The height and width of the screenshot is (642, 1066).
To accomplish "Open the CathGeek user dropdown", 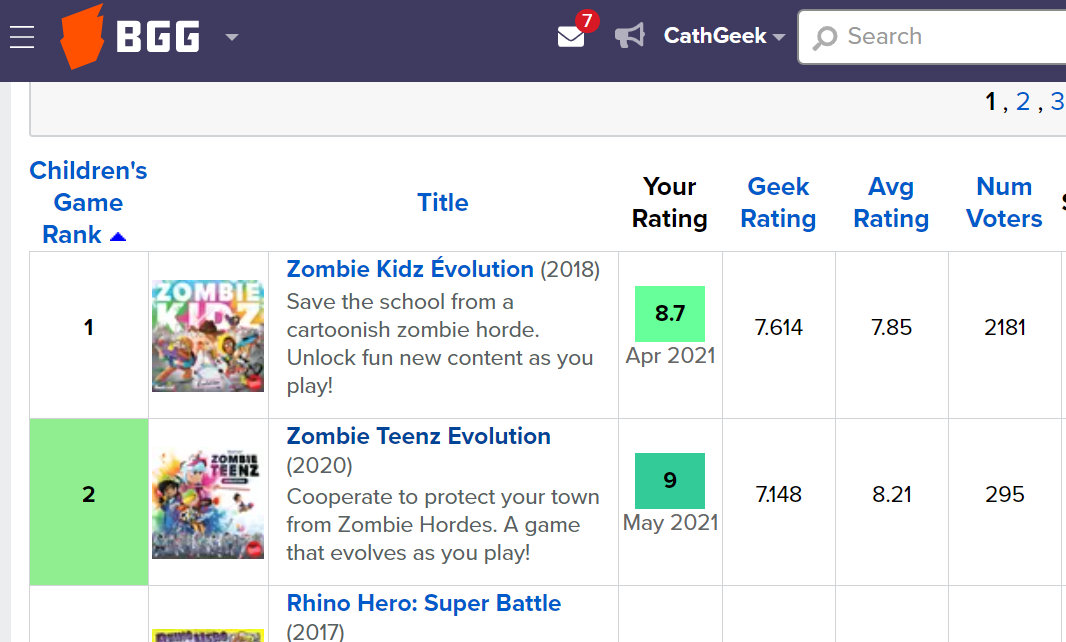I will click(x=723, y=37).
